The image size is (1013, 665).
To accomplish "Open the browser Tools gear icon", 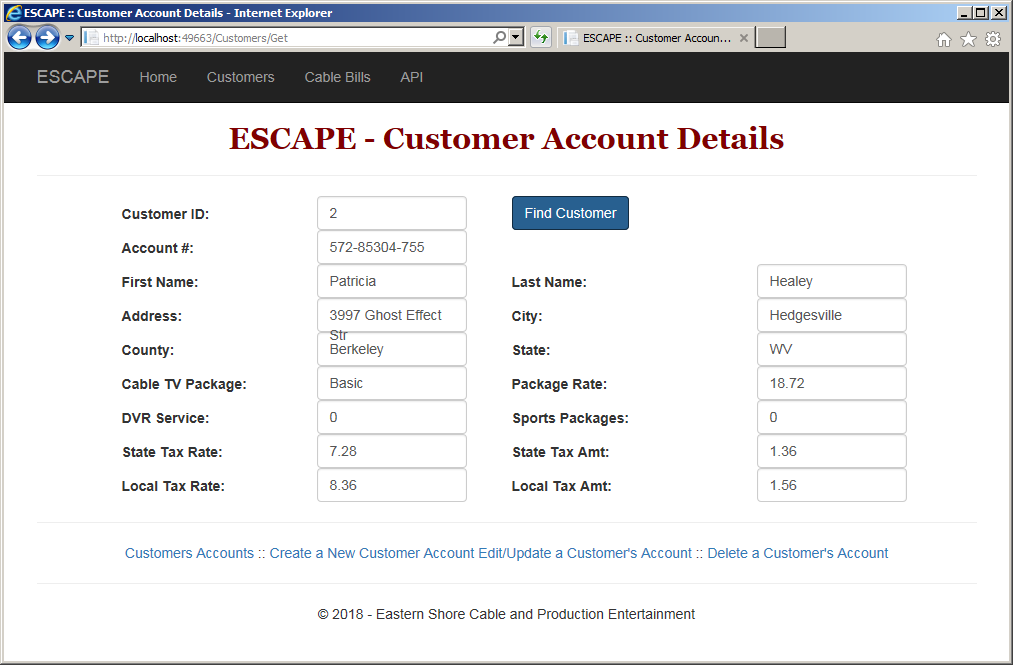I will pyautogui.click(x=993, y=39).
